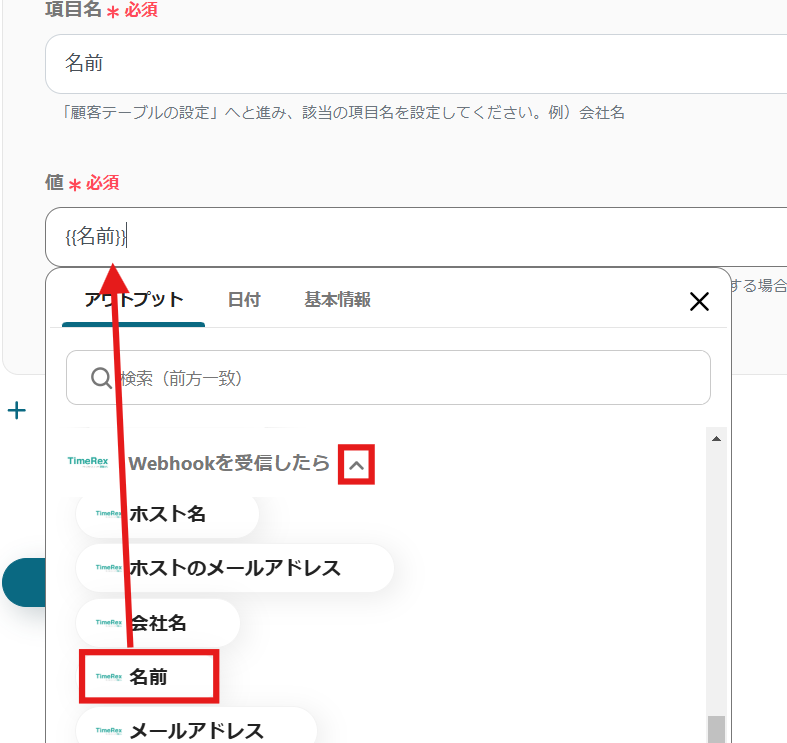Image resolution: width=787 pixels, height=743 pixels.
Task: Select the ホストのメールアドレス output item
Action: tap(234, 568)
